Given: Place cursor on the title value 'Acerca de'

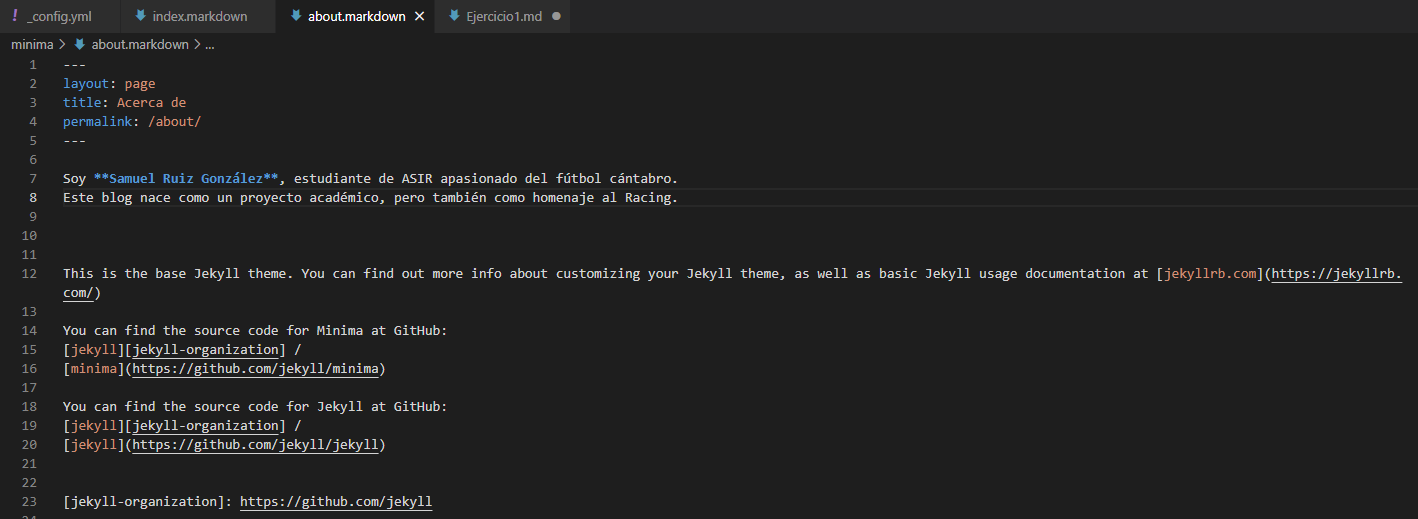Looking at the screenshot, I should [151, 103].
